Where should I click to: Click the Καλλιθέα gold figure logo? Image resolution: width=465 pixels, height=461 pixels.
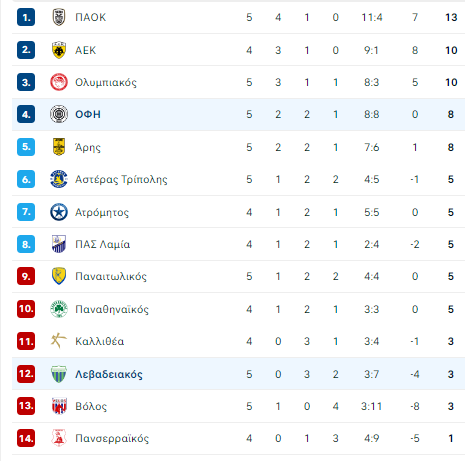(59, 341)
